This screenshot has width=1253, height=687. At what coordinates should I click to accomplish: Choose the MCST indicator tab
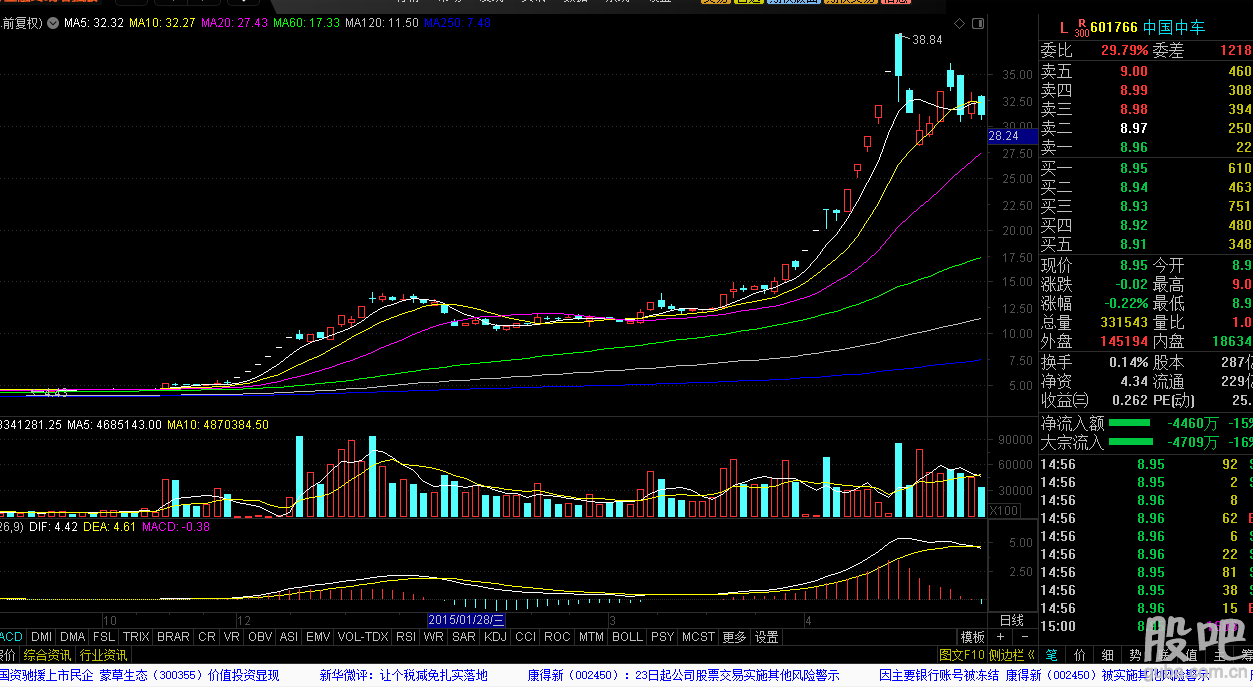[x=698, y=636]
